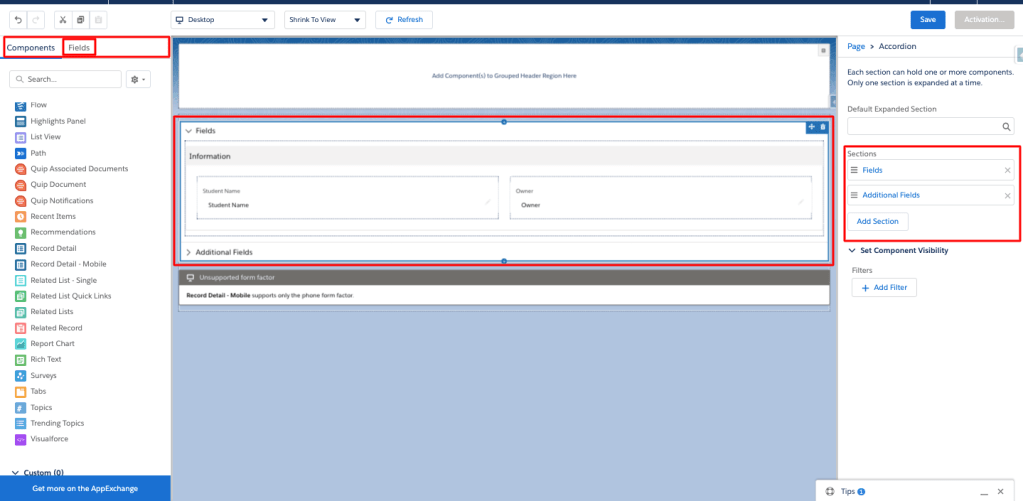Select the Report Chart component icon
1023x501 pixels.
[21, 344]
